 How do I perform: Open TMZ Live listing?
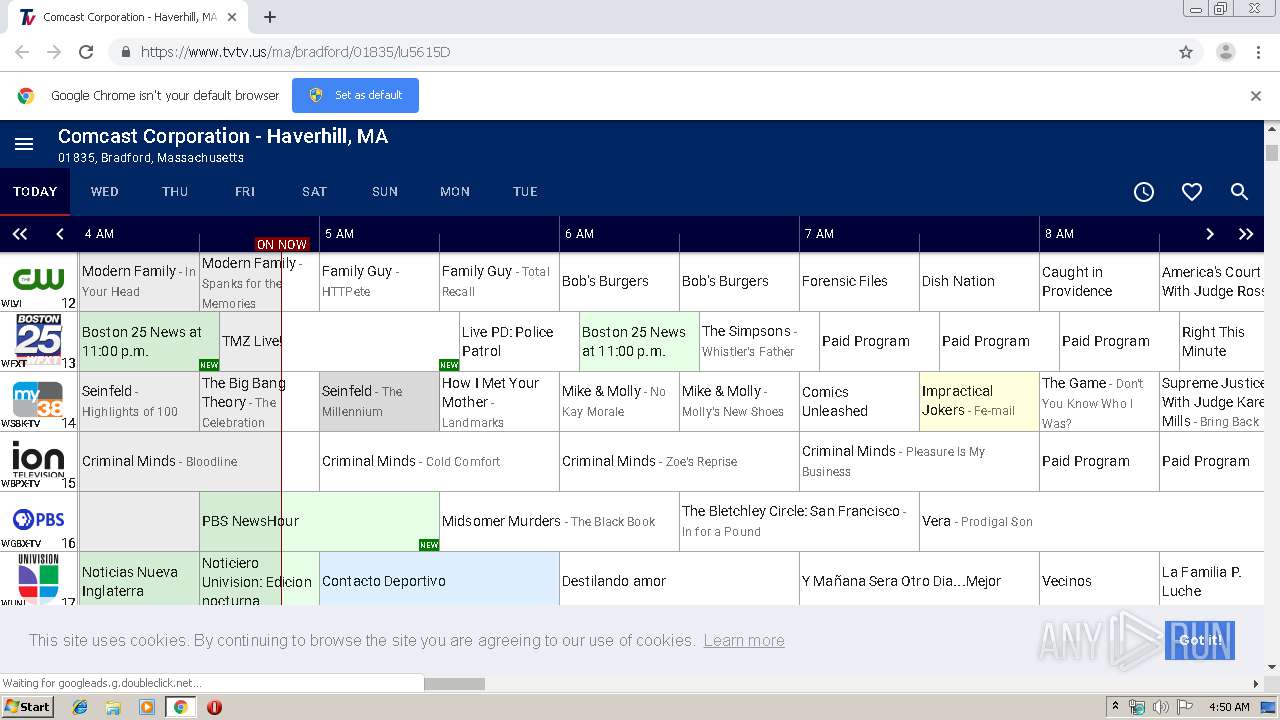click(339, 342)
